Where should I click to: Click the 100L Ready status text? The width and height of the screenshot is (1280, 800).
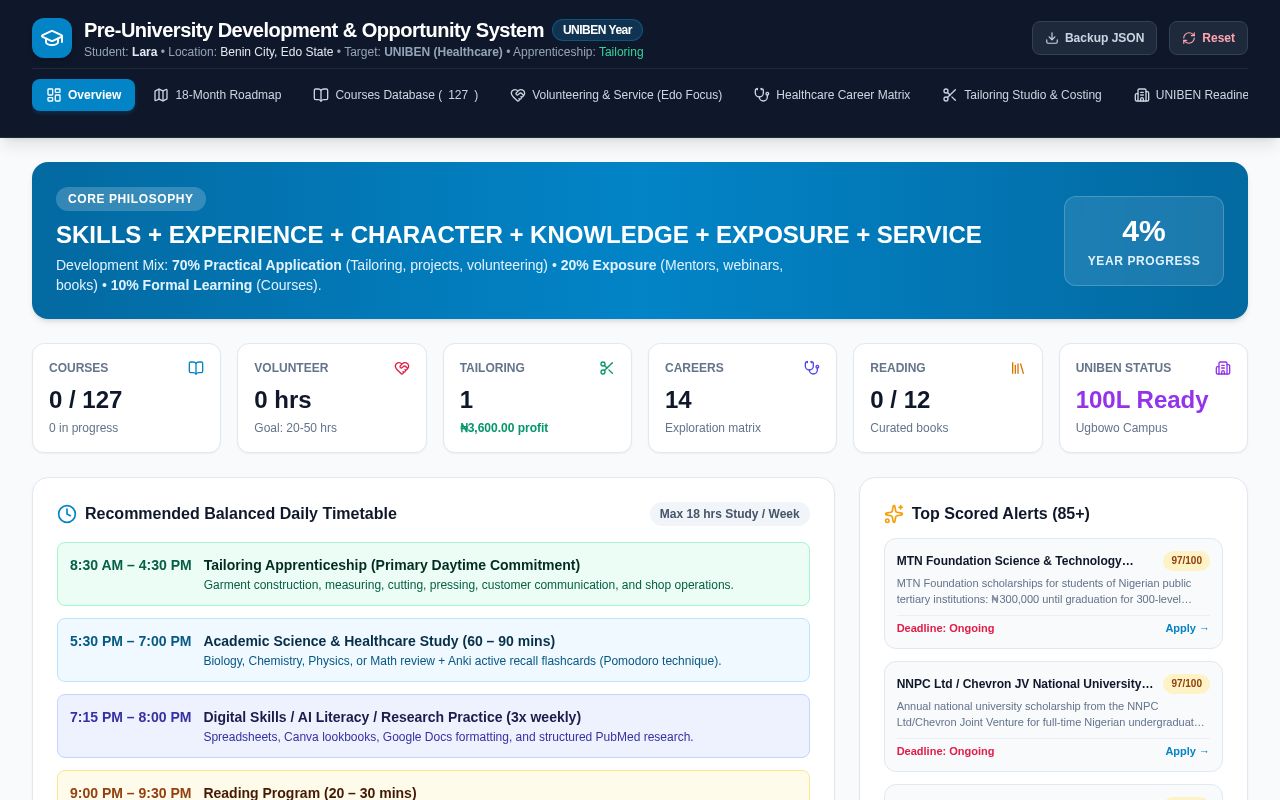(1142, 400)
